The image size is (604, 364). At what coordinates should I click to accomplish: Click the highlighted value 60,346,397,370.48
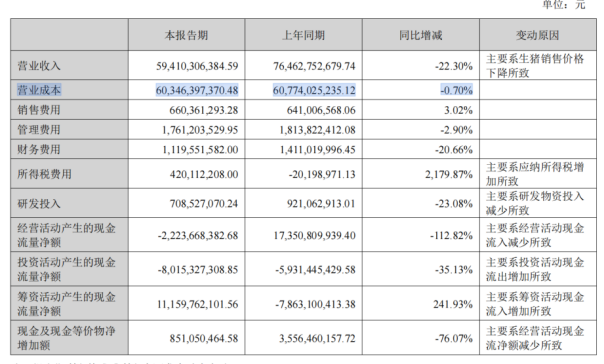(x=197, y=90)
